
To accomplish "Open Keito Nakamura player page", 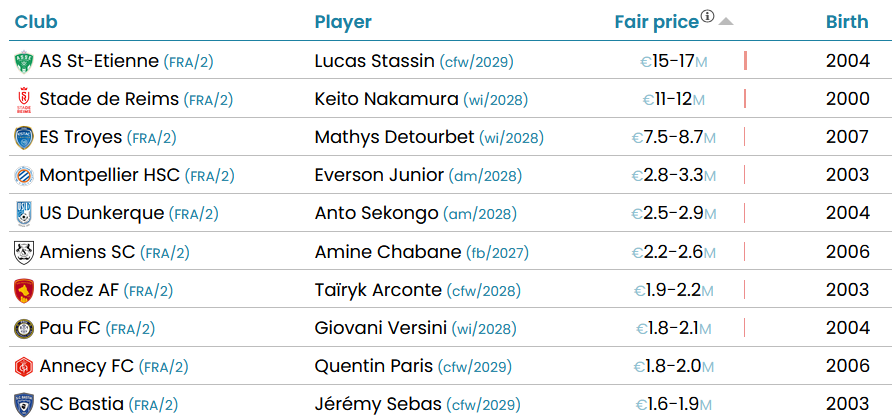I will coord(385,99).
